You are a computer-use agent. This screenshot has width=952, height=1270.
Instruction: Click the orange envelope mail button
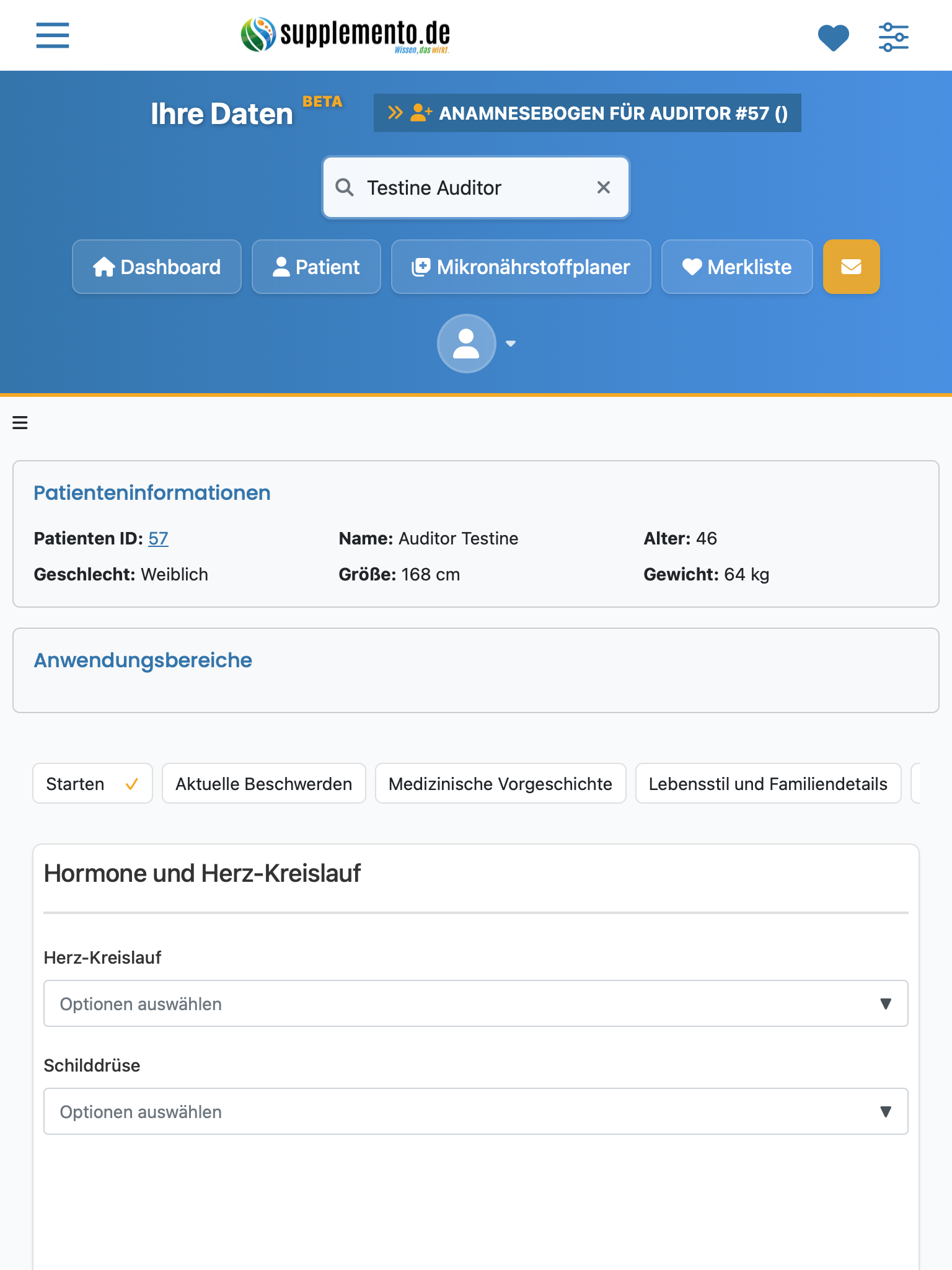point(851,267)
